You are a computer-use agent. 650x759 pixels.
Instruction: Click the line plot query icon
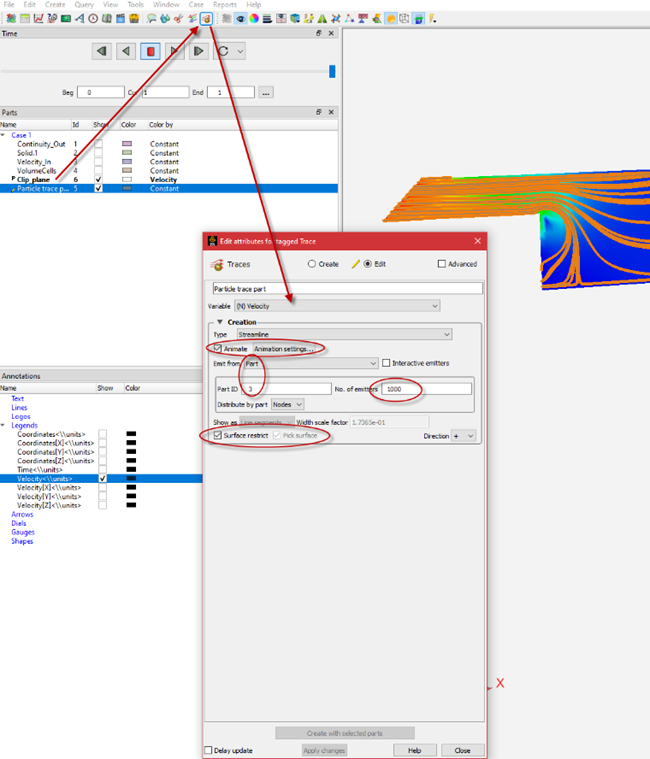(x=39, y=19)
